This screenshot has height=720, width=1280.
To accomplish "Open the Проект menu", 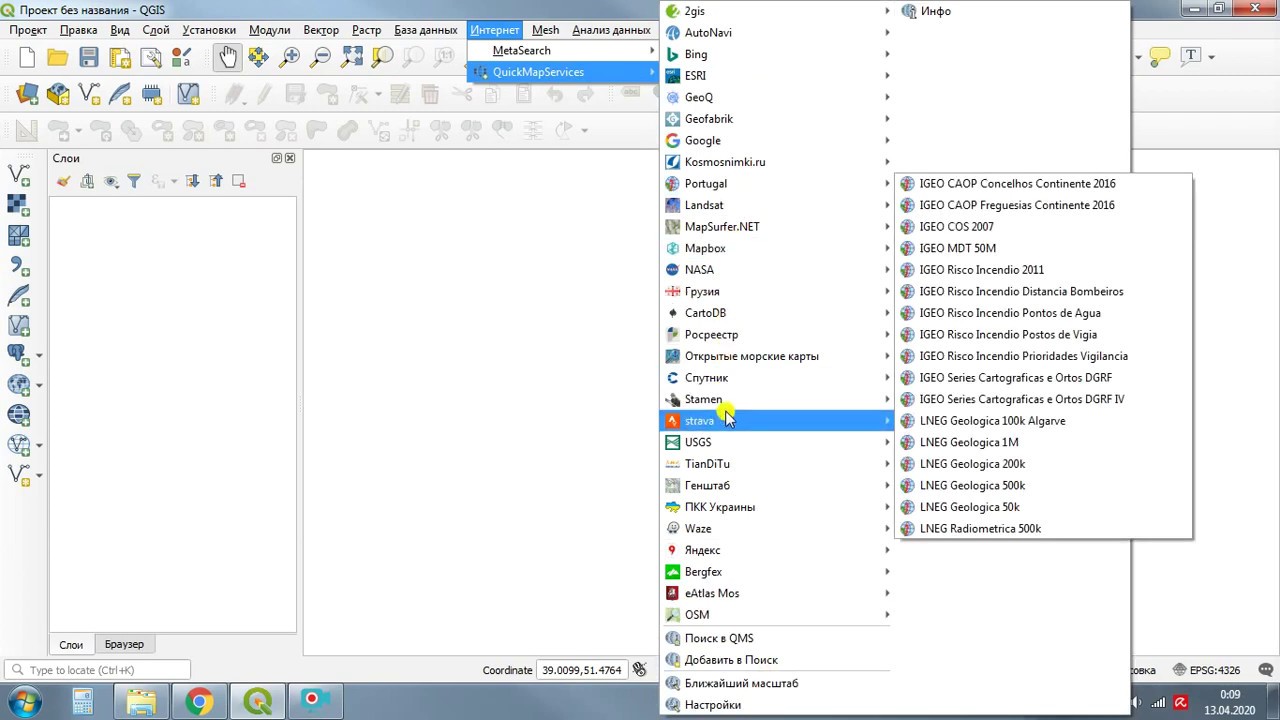I will [x=28, y=30].
